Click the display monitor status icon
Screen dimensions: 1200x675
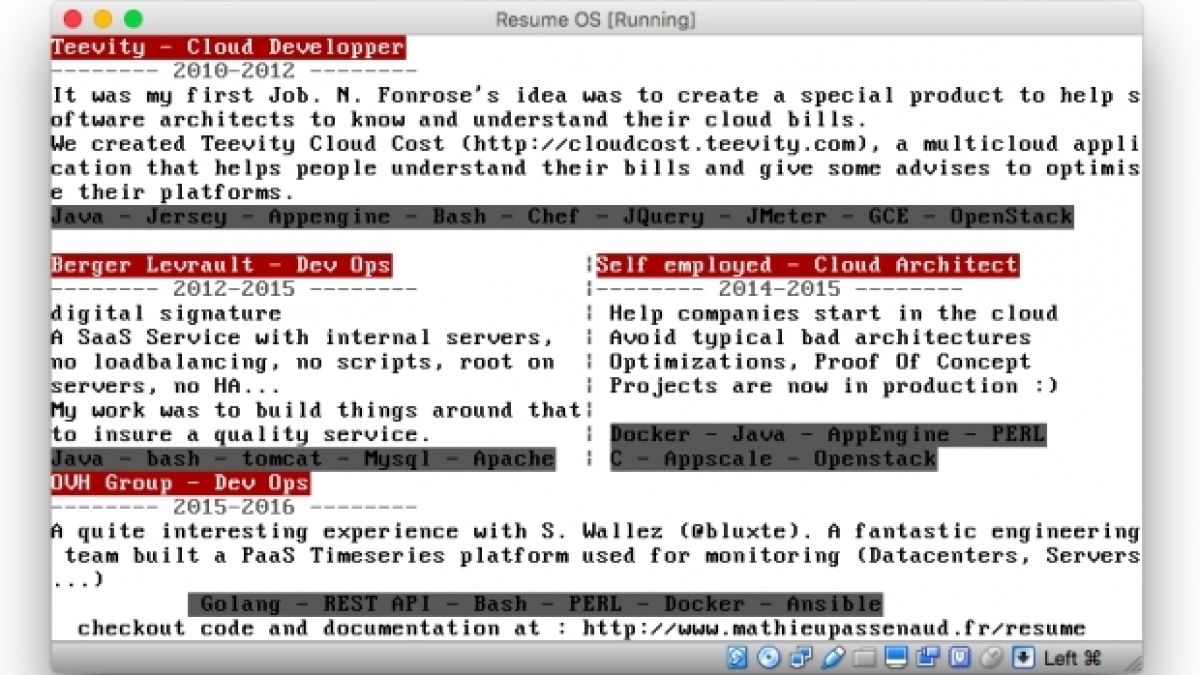895,657
